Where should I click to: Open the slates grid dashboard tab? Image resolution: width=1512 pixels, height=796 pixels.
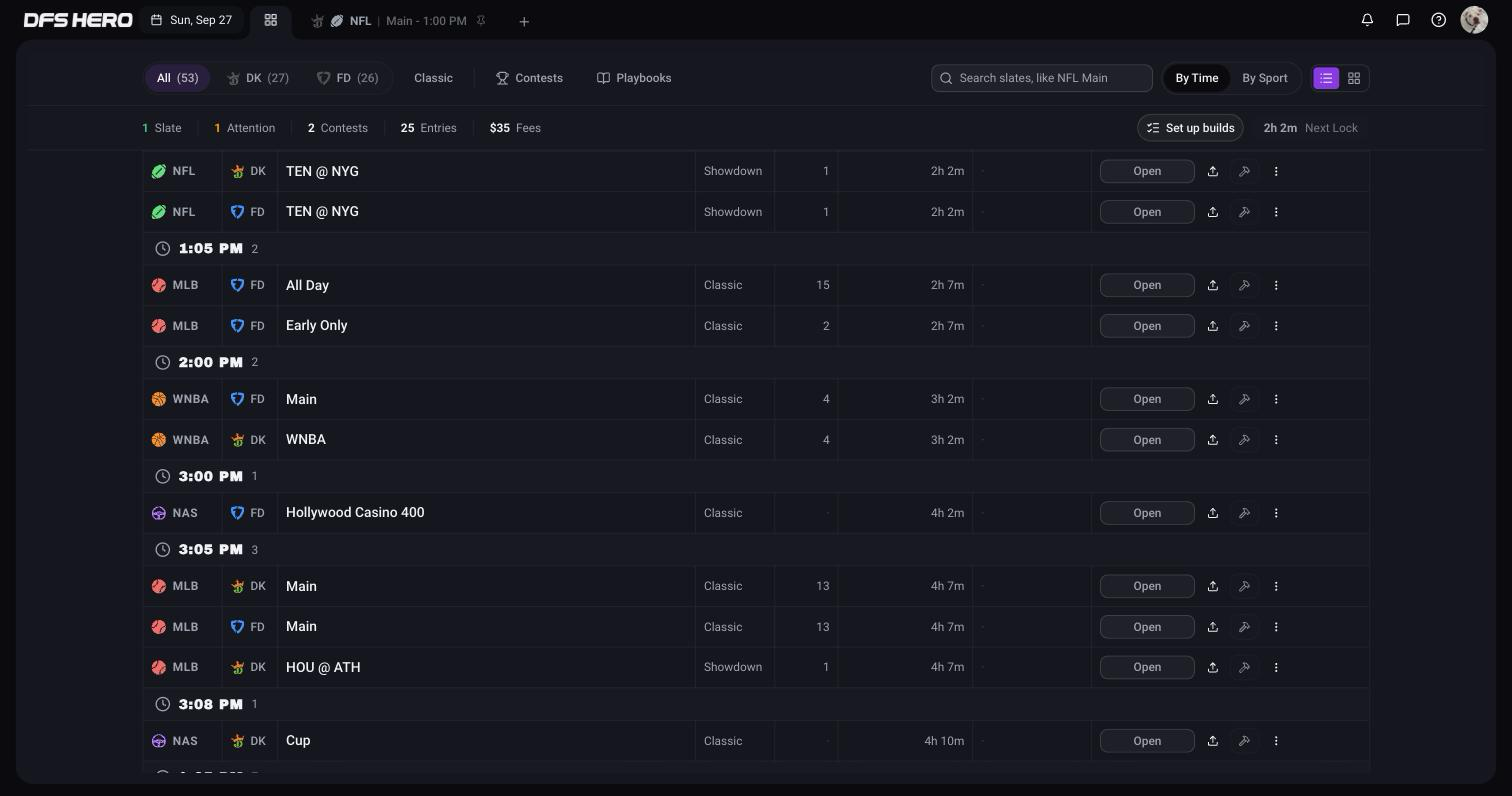(x=270, y=20)
